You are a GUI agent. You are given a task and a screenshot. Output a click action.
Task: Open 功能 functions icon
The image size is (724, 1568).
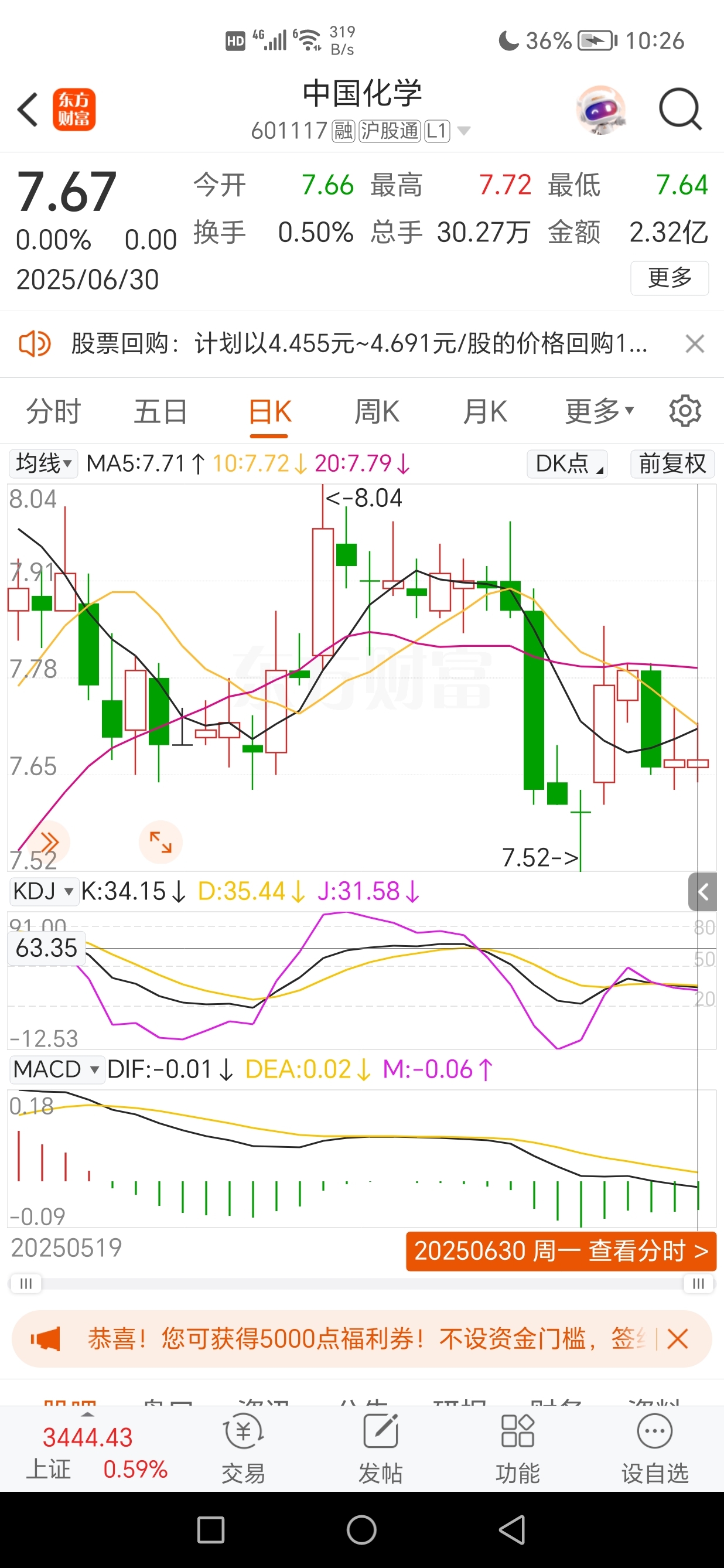coord(517,1448)
